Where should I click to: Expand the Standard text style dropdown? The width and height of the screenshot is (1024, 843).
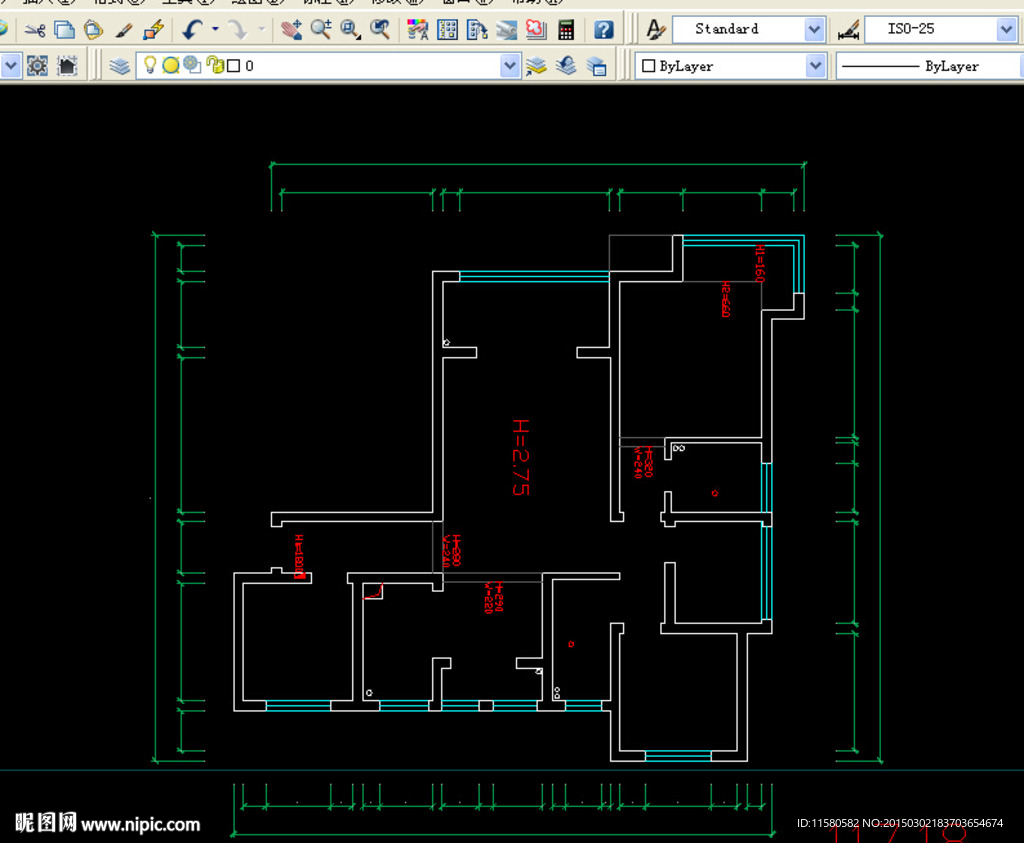[814, 30]
